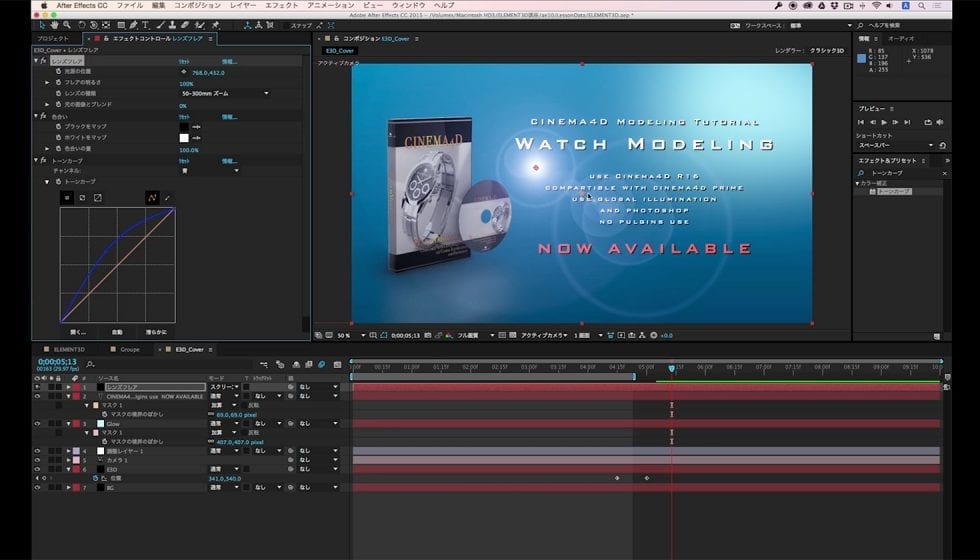The height and width of the screenshot is (560, 980).
Task: Open the graph editor icon in timeline
Action: tap(338, 364)
